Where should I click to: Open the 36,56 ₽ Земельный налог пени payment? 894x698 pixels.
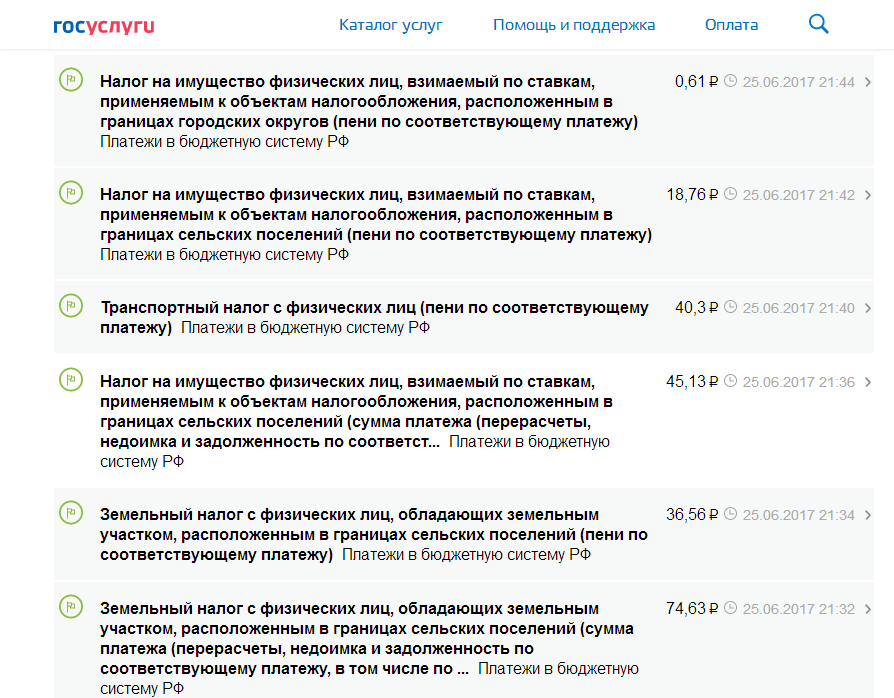tap(374, 534)
